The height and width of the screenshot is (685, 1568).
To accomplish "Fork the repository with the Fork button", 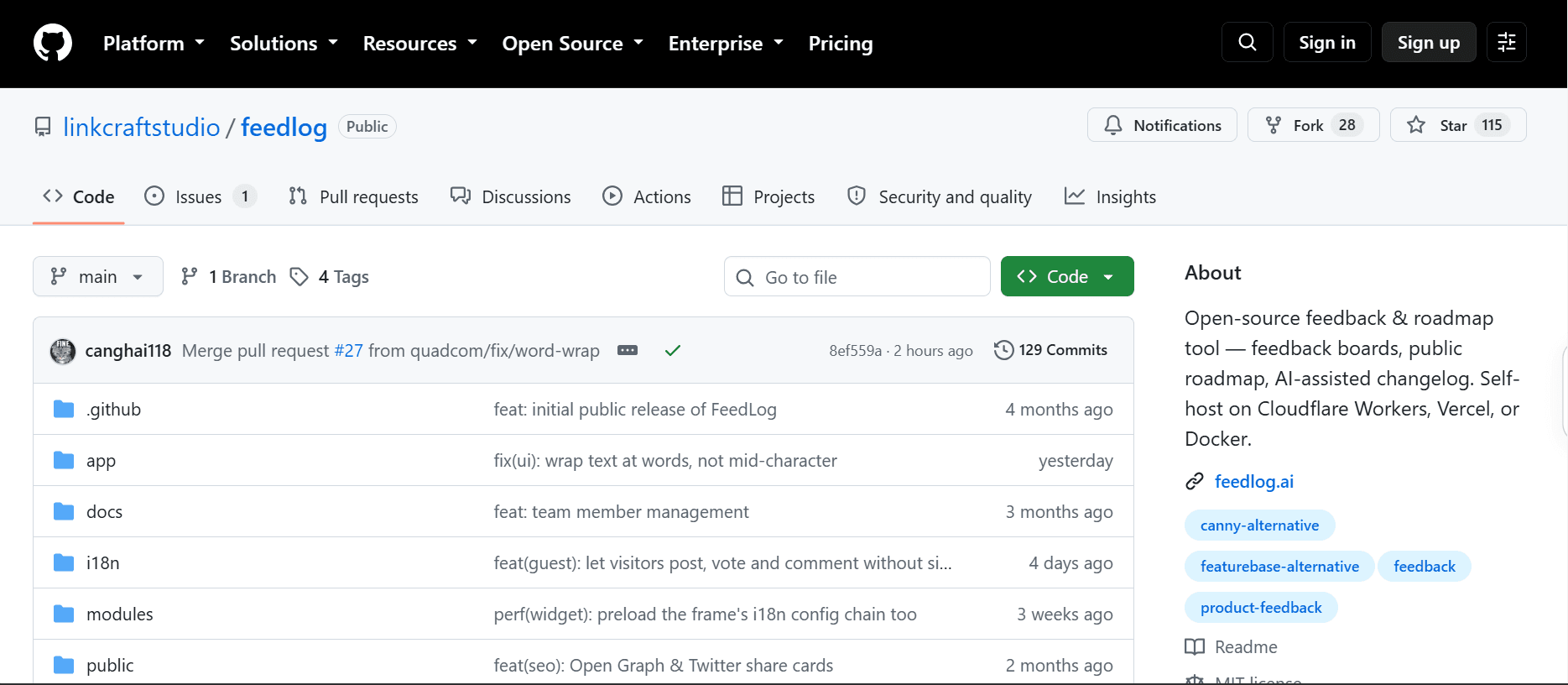I will [1313, 125].
